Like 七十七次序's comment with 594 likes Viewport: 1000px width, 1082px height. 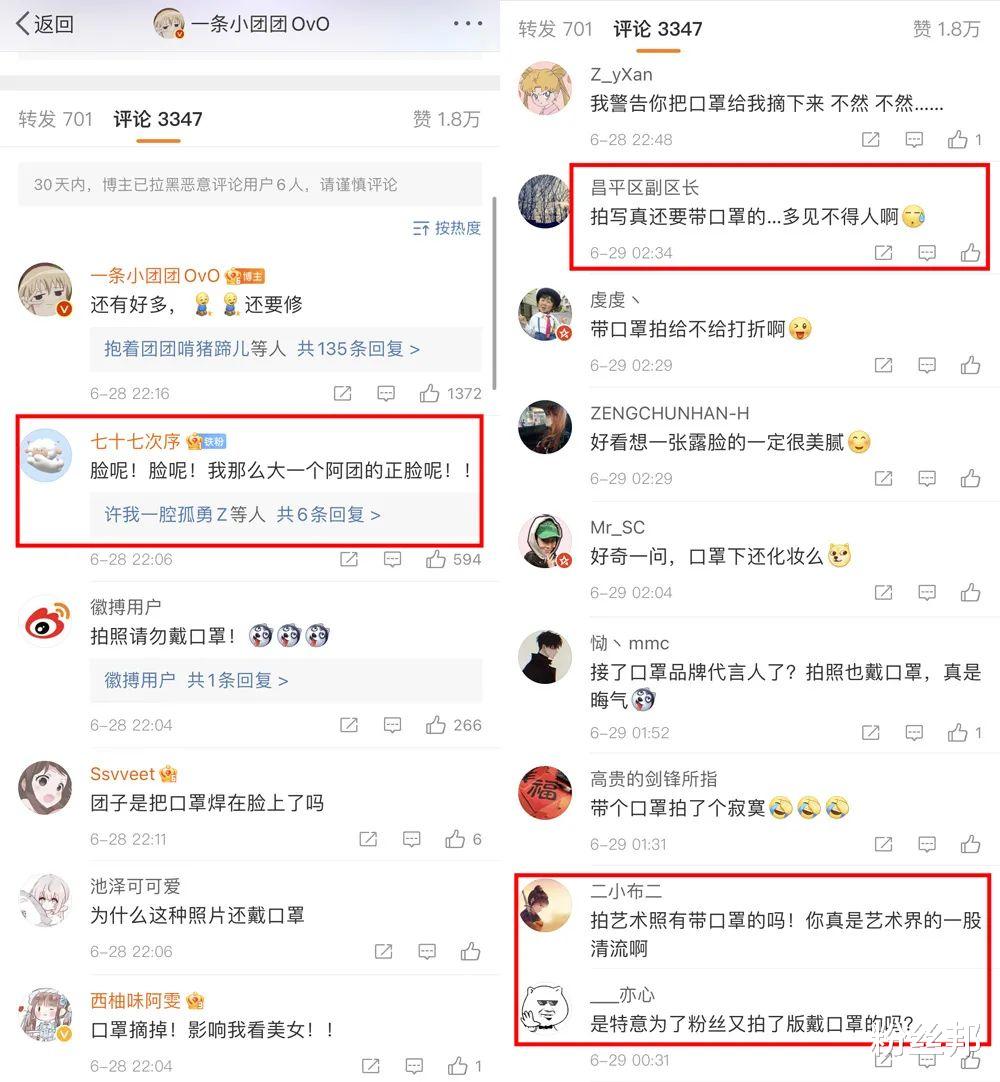pos(435,559)
